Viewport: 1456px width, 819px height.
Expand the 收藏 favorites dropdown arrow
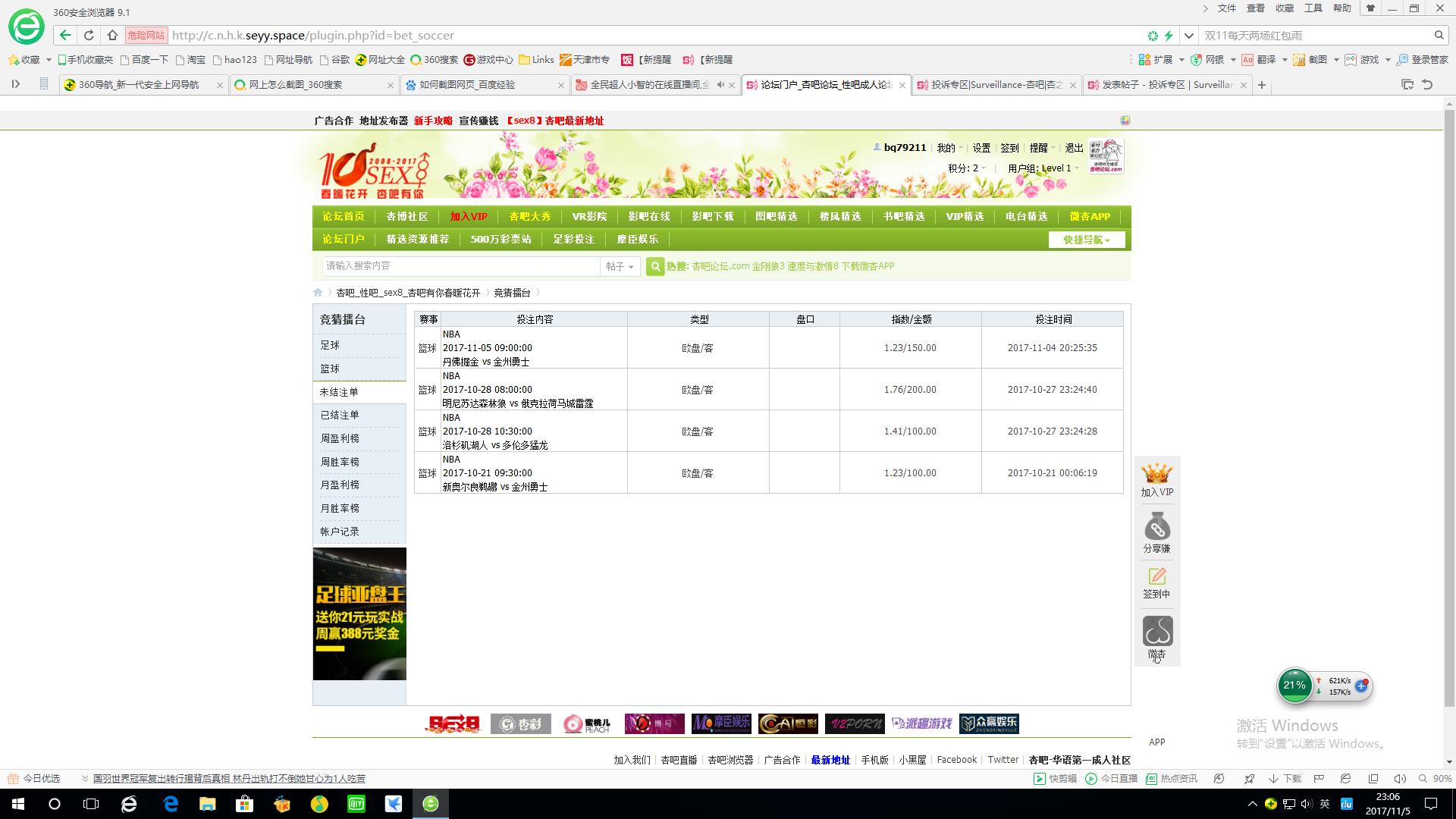[49, 60]
